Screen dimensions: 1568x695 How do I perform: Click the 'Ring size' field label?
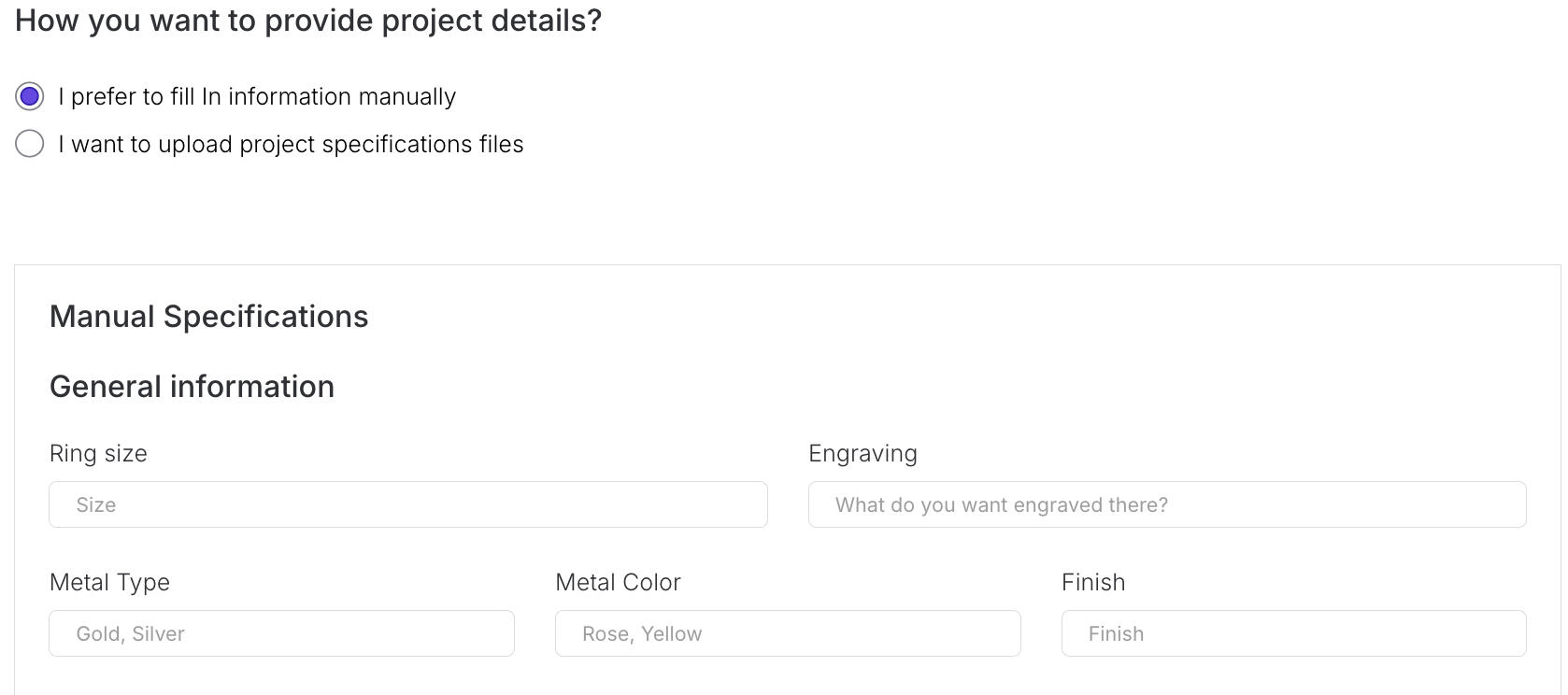98,453
